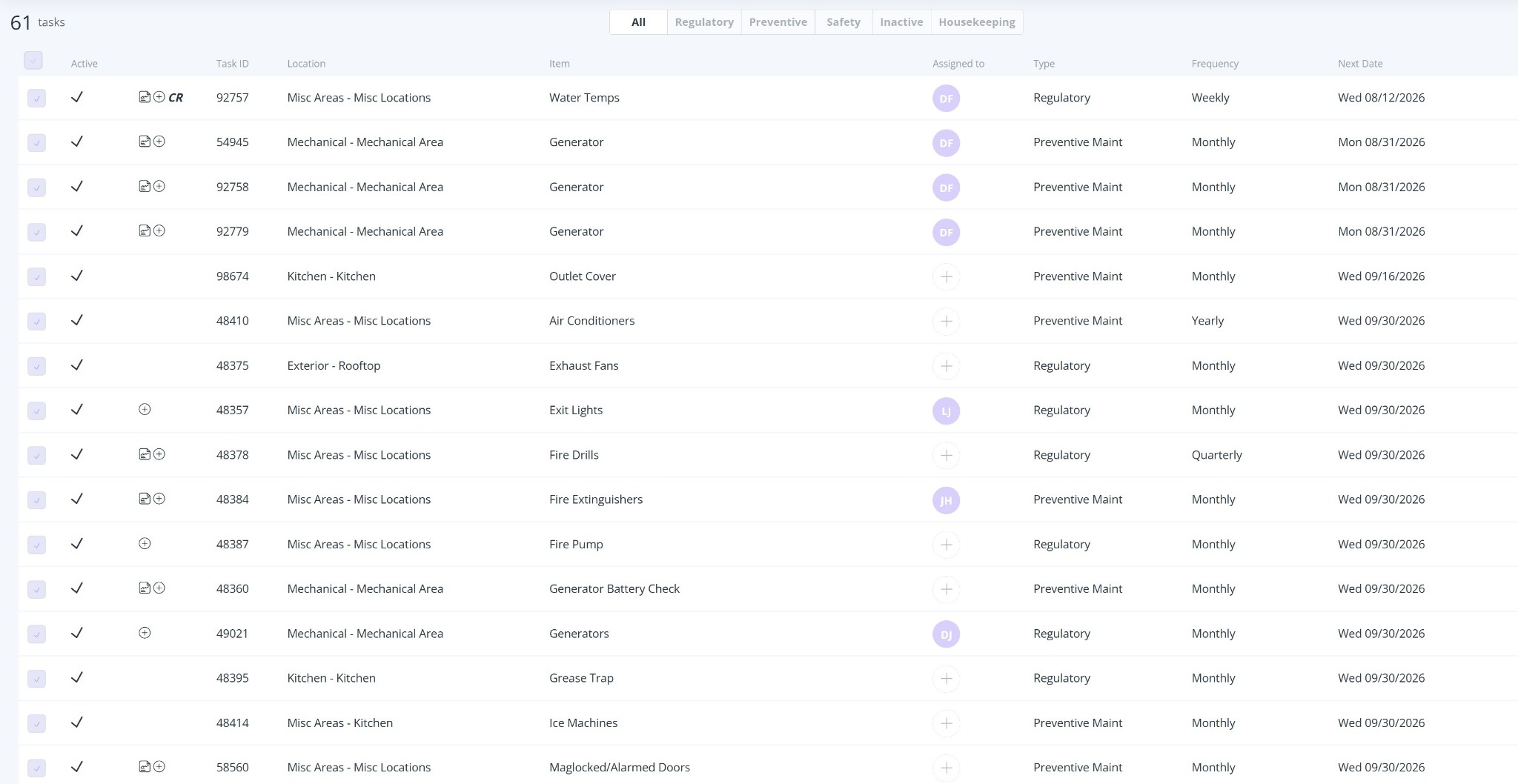Assign someone to the Fire Drills task
Viewport: 1518px width, 784px height.
946,455
